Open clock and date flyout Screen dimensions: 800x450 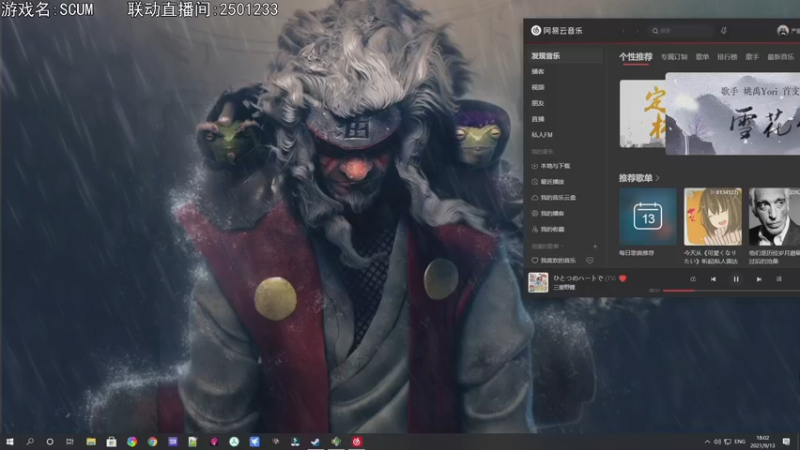[x=763, y=442]
